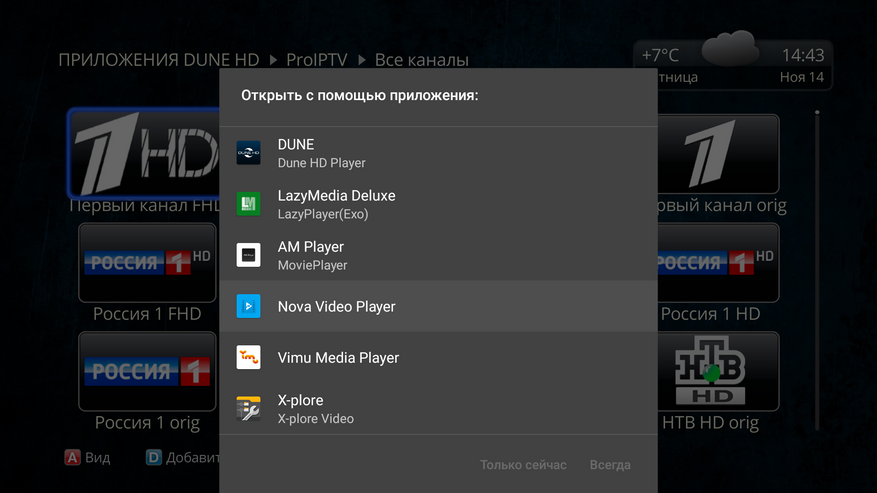Choose the LazyMedia Deluxe green icon

pyautogui.click(x=248, y=204)
